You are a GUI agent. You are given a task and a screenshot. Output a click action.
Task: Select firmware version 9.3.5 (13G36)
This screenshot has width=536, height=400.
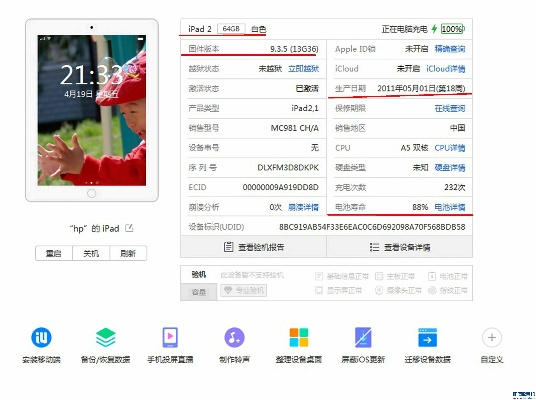click(x=294, y=49)
